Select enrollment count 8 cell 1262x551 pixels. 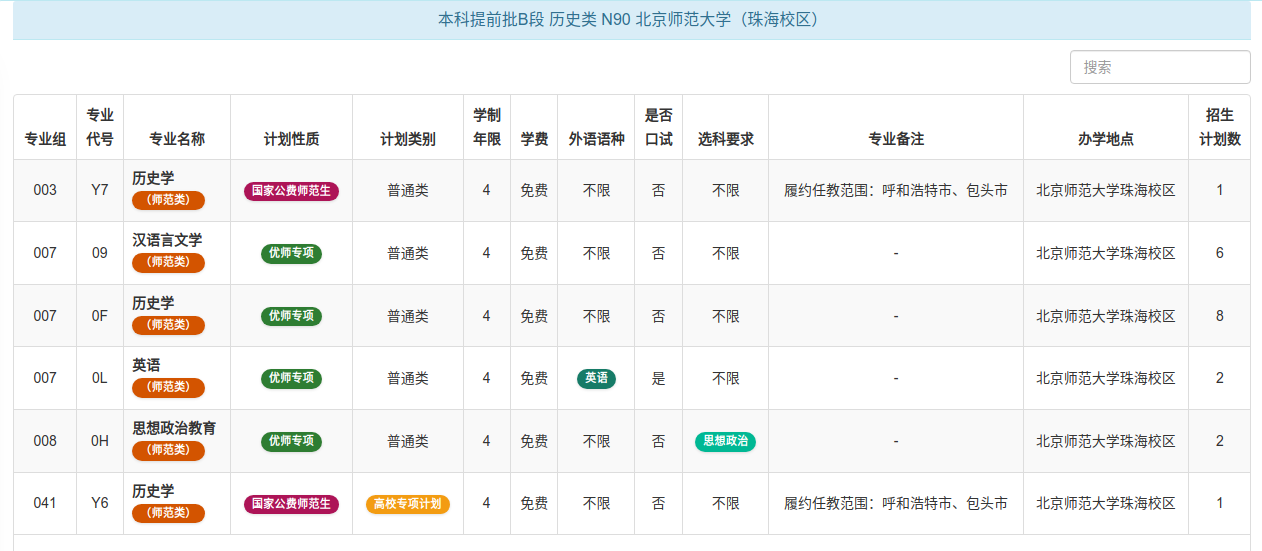point(1220,316)
